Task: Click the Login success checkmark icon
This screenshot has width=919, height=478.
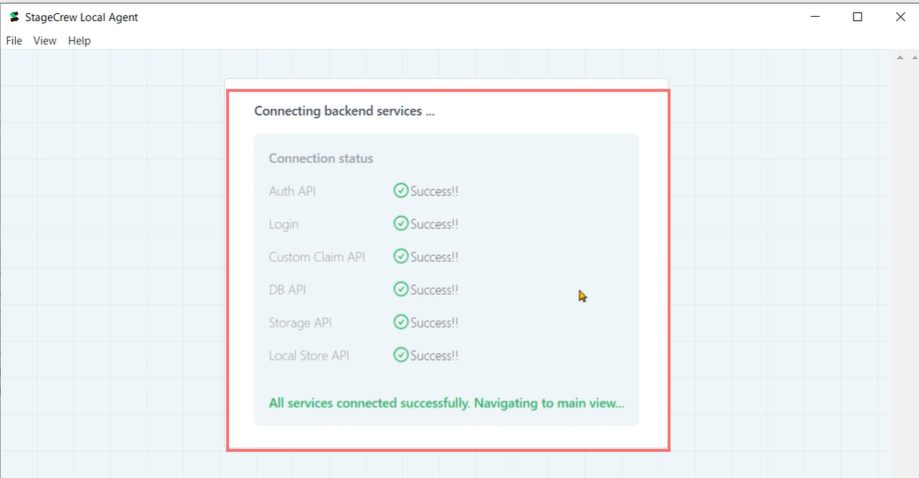Action: click(x=401, y=224)
